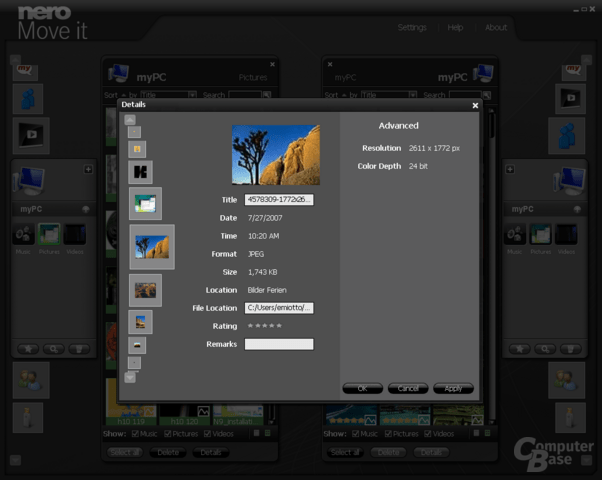Viewport: 602px width, 480px height.
Task: Click Cancel in the Details dialog
Action: point(408,388)
